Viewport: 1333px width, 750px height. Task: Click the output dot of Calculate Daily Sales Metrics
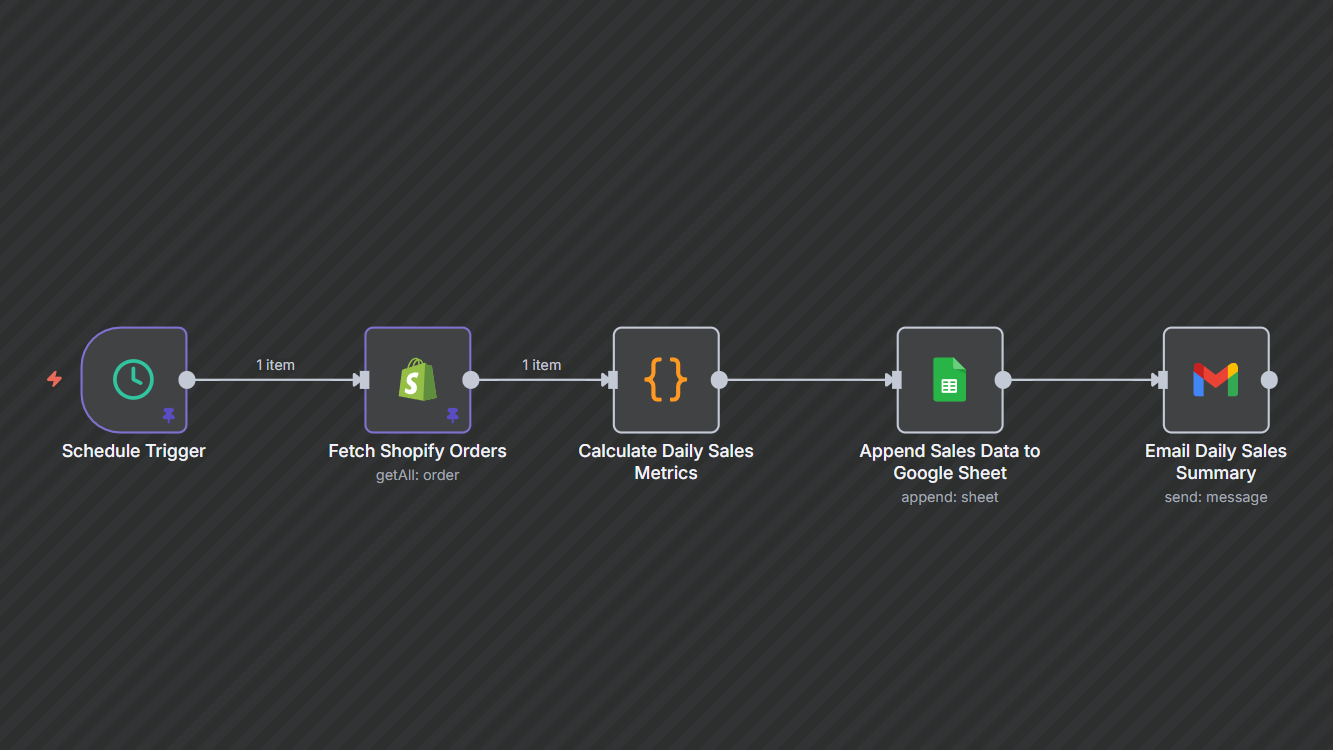719,380
